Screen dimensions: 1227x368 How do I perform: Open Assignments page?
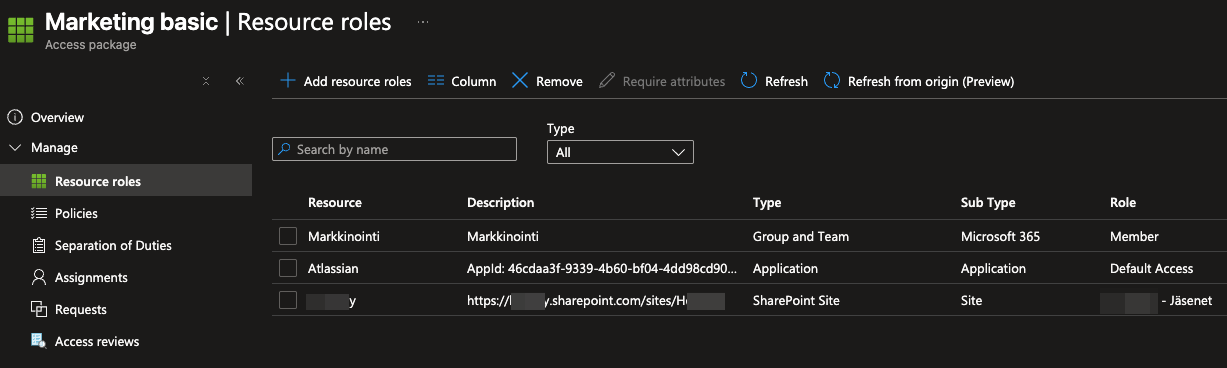[91, 277]
